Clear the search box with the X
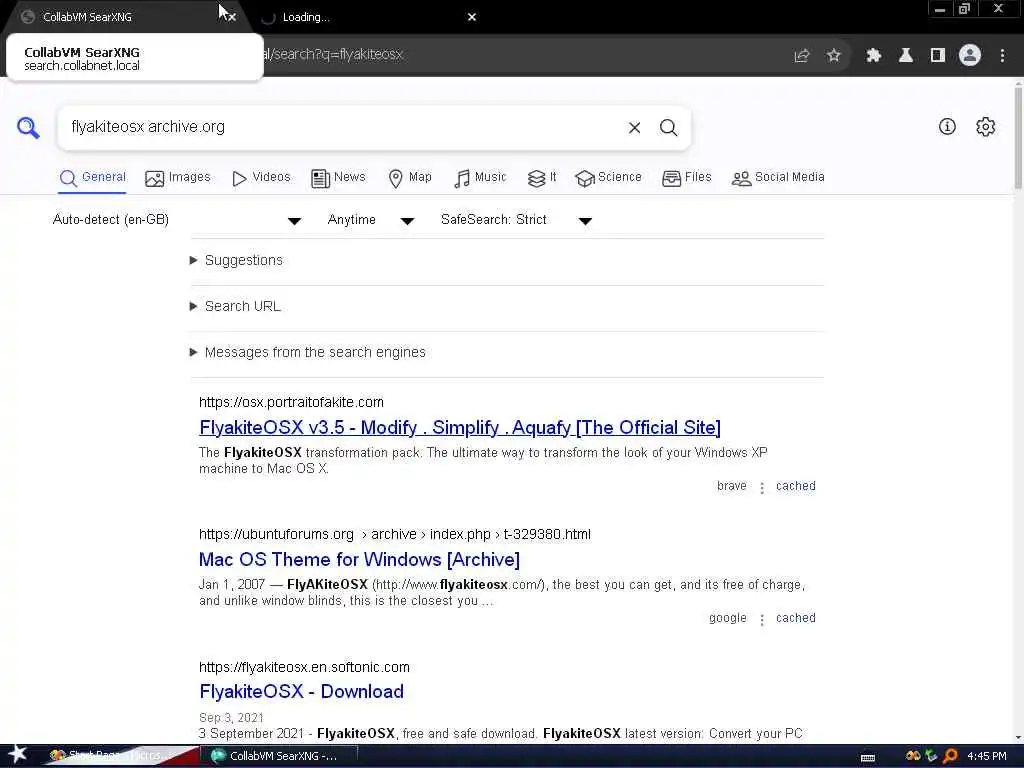 pyautogui.click(x=634, y=128)
